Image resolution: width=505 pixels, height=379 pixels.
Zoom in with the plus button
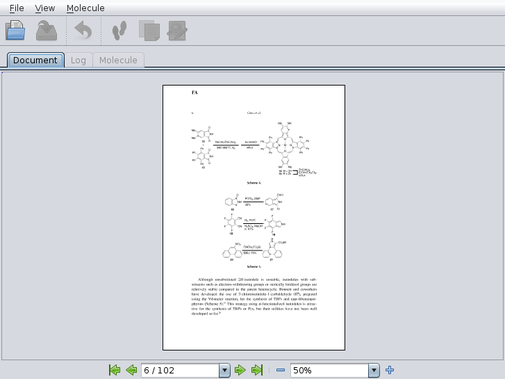point(389,370)
